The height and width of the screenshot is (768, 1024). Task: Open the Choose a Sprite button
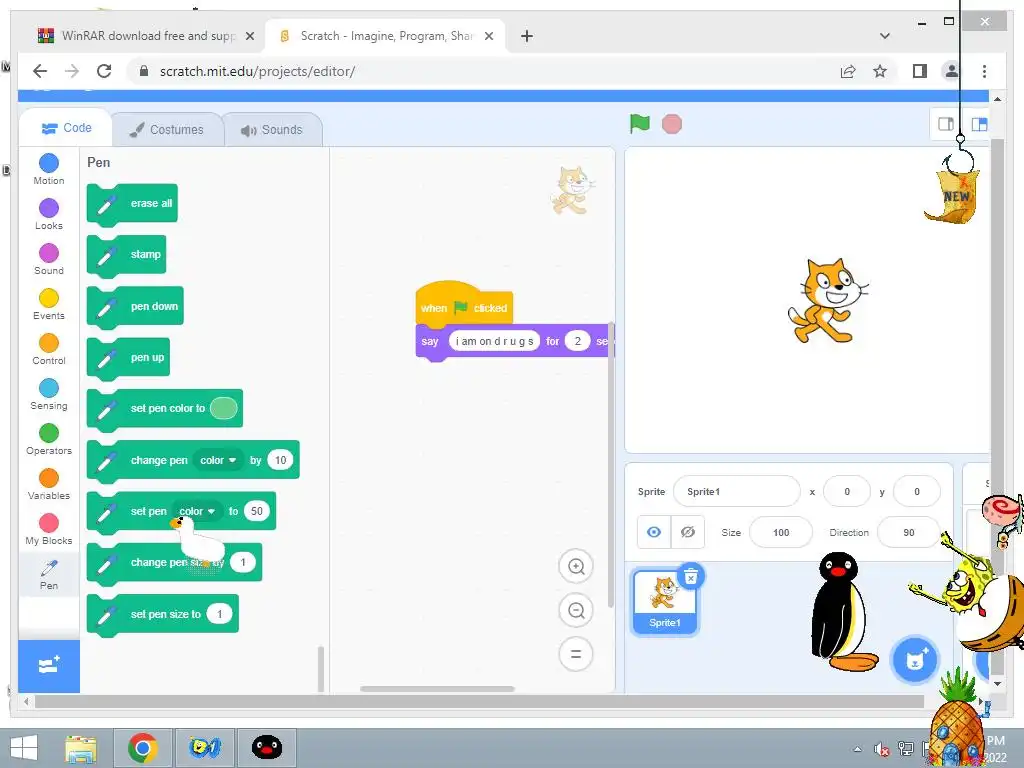[915, 660]
